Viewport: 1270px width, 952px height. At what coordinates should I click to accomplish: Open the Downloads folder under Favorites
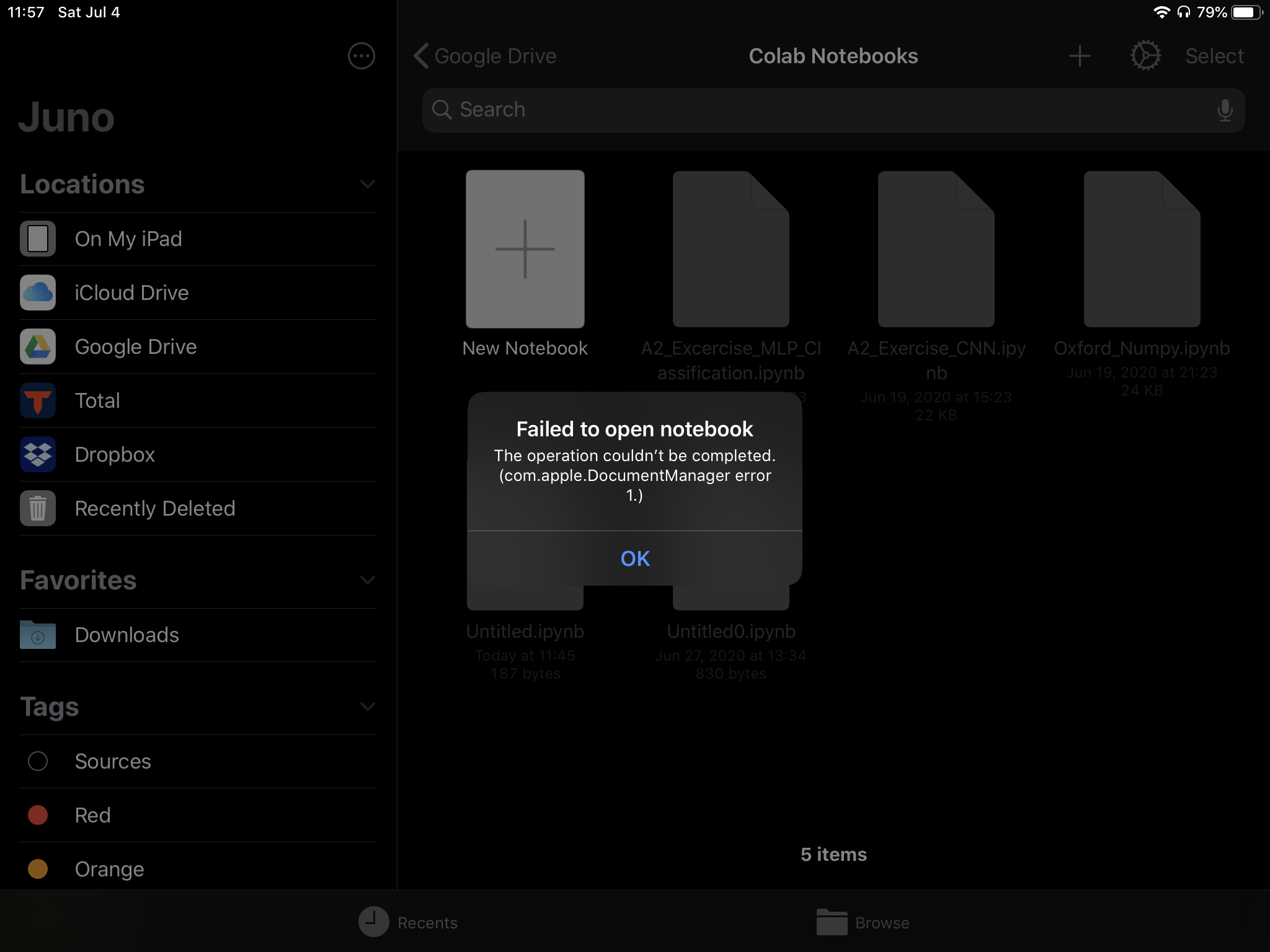point(127,635)
